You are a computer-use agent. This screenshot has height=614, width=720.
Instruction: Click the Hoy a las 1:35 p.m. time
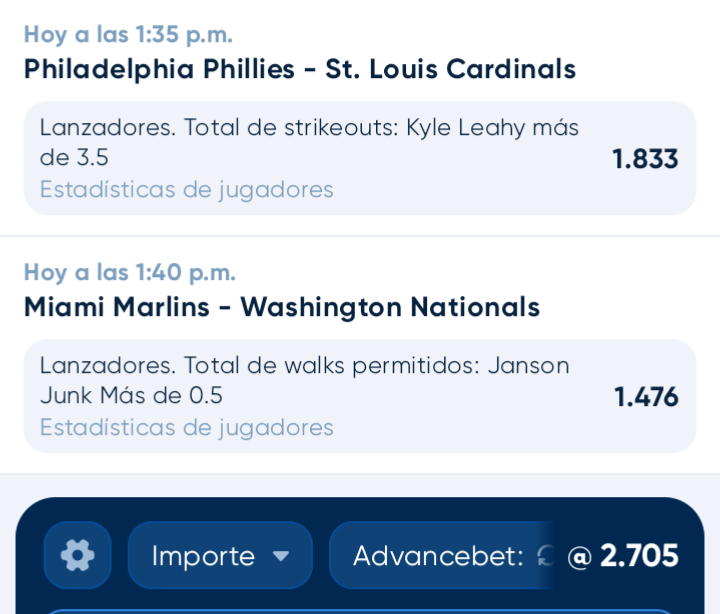(x=129, y=34)
